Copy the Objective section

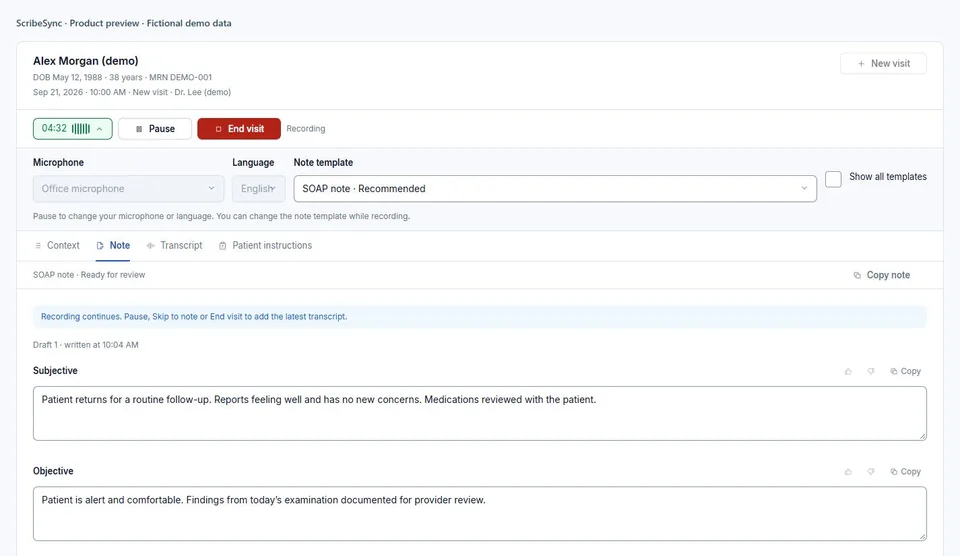coord(906,471)
